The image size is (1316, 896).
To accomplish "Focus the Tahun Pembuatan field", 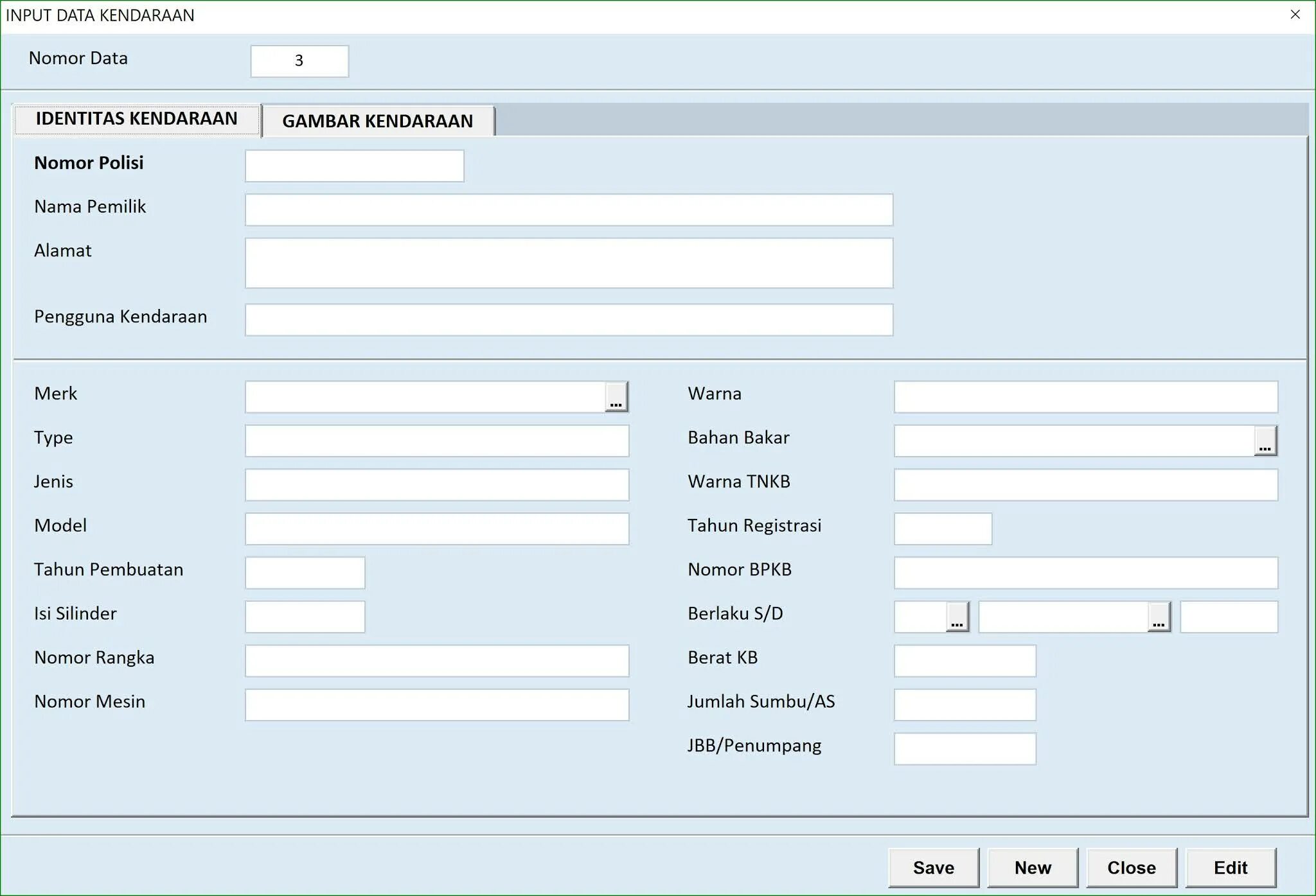I will [305, 573].
